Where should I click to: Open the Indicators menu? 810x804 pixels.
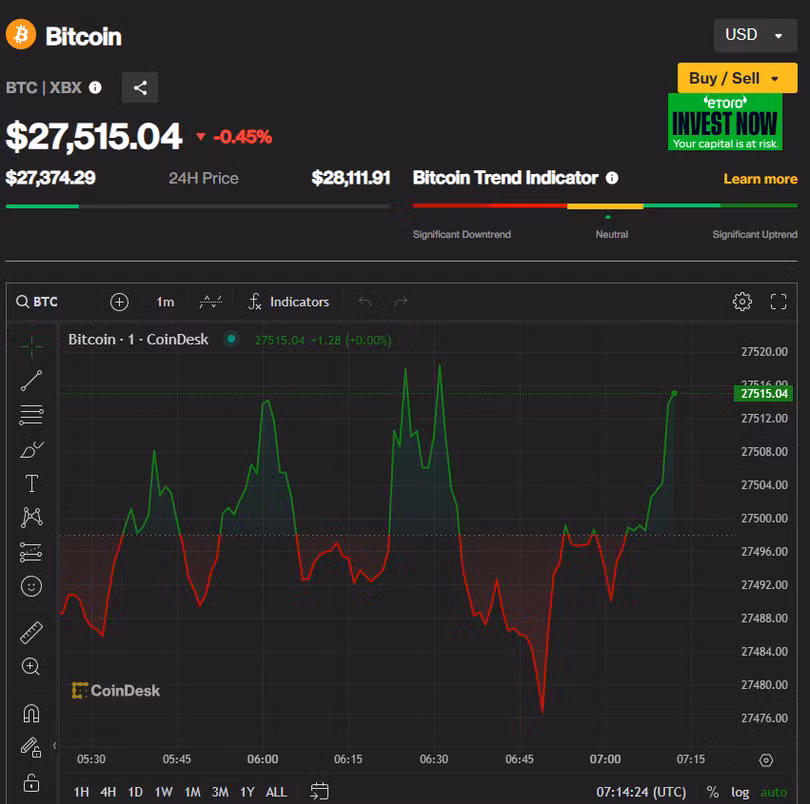[x=288, y=302]
